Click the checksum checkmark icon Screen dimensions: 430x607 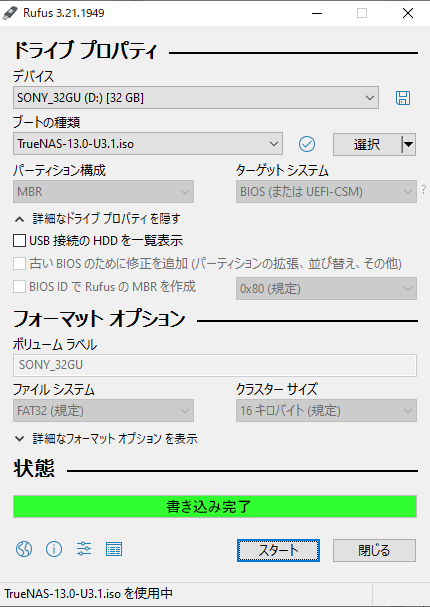[307, 144]
